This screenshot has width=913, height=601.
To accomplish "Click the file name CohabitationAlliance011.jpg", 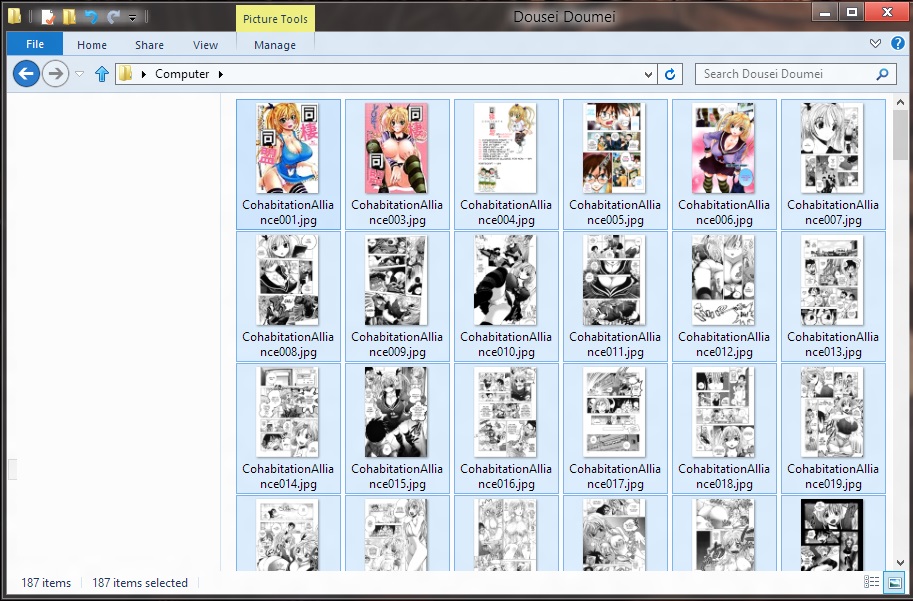I will (615, 344).
